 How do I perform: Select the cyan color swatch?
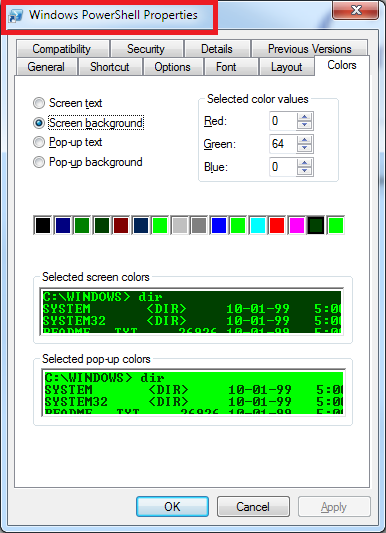[258, 225]
